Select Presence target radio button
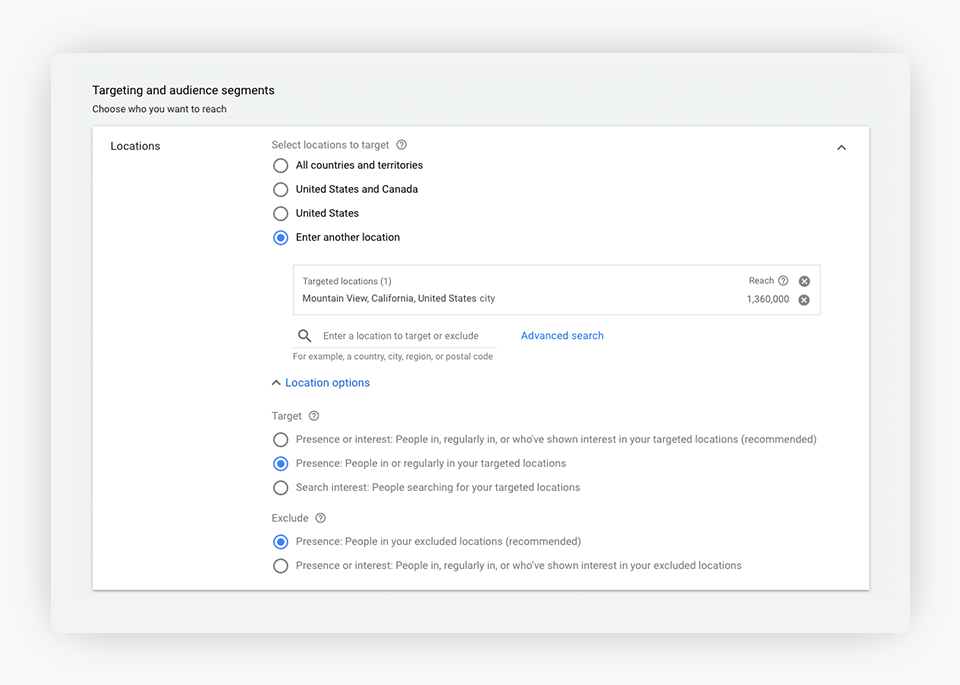The width and height of the screenshot is (960, 685). [281, 464]
